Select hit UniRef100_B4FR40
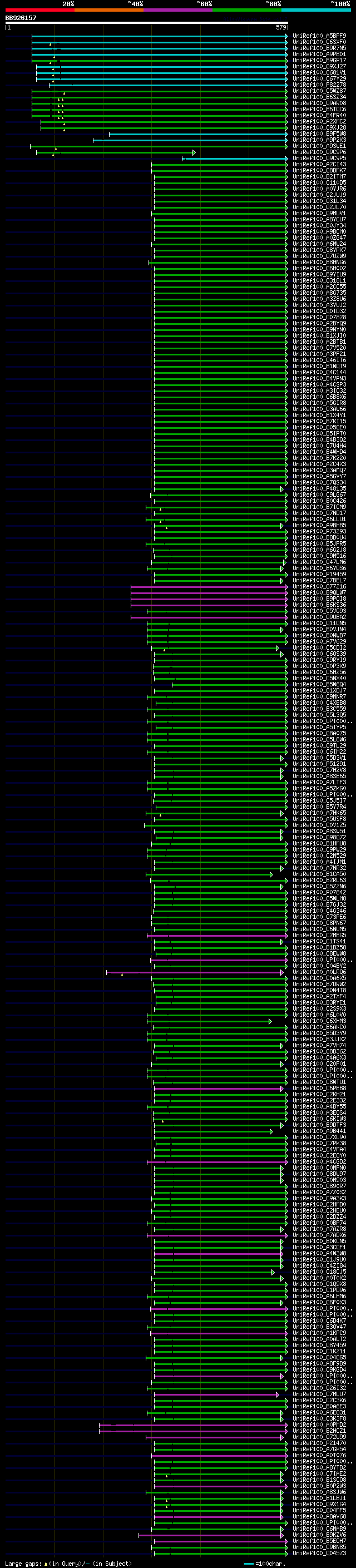 pyautogui.click(x=319, y=115)
